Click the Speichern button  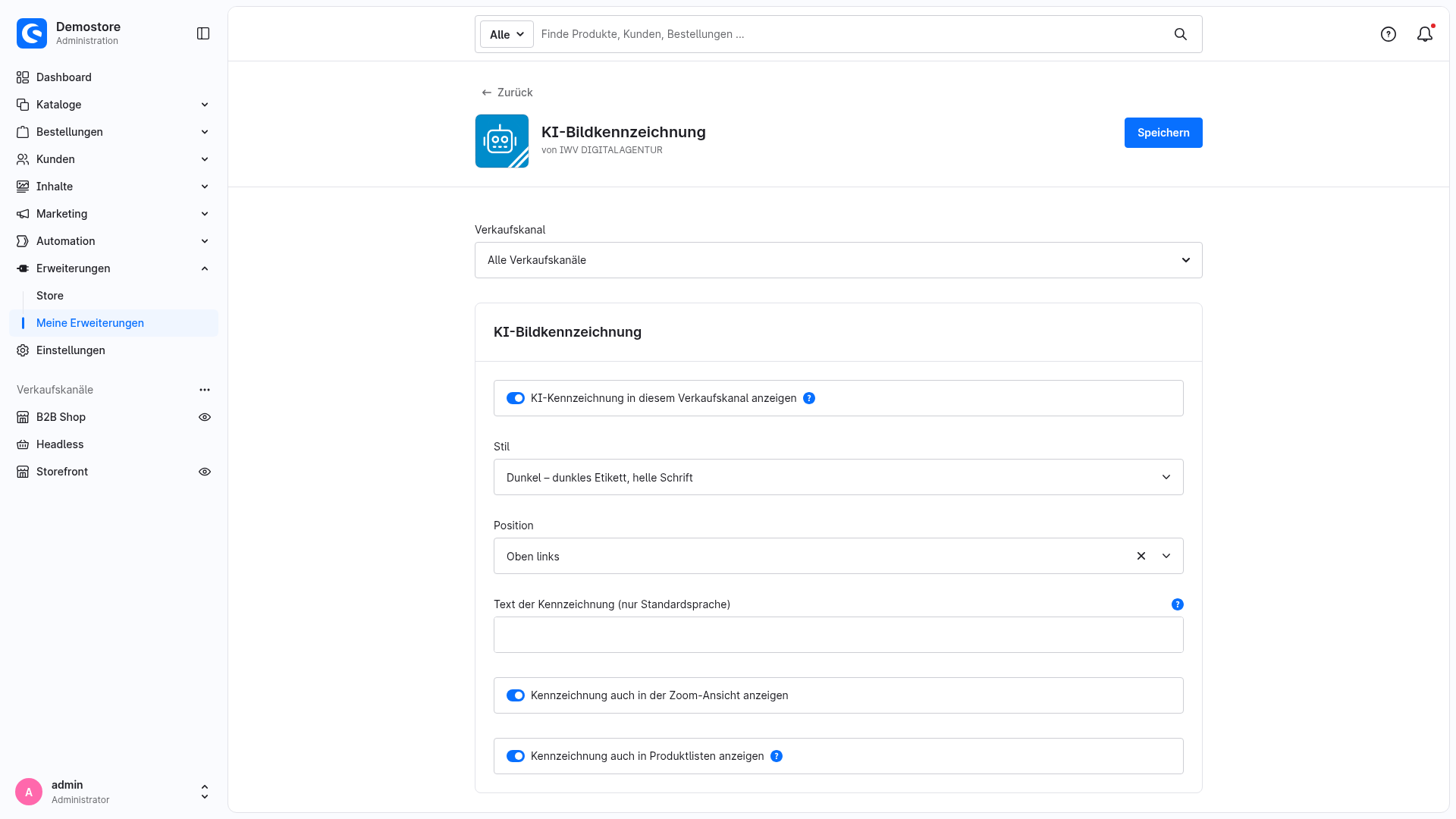tap(1163, 133)
